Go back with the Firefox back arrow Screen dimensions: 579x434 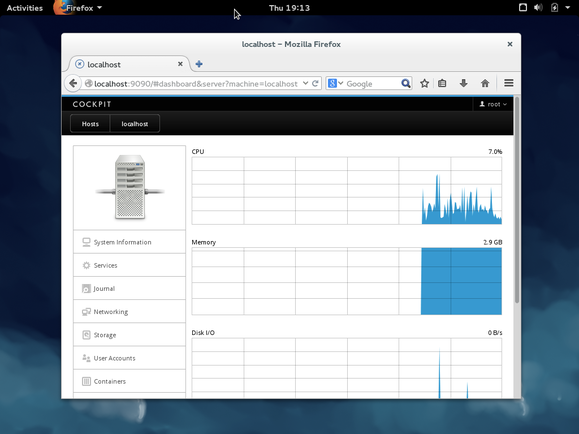click(73, 83)
